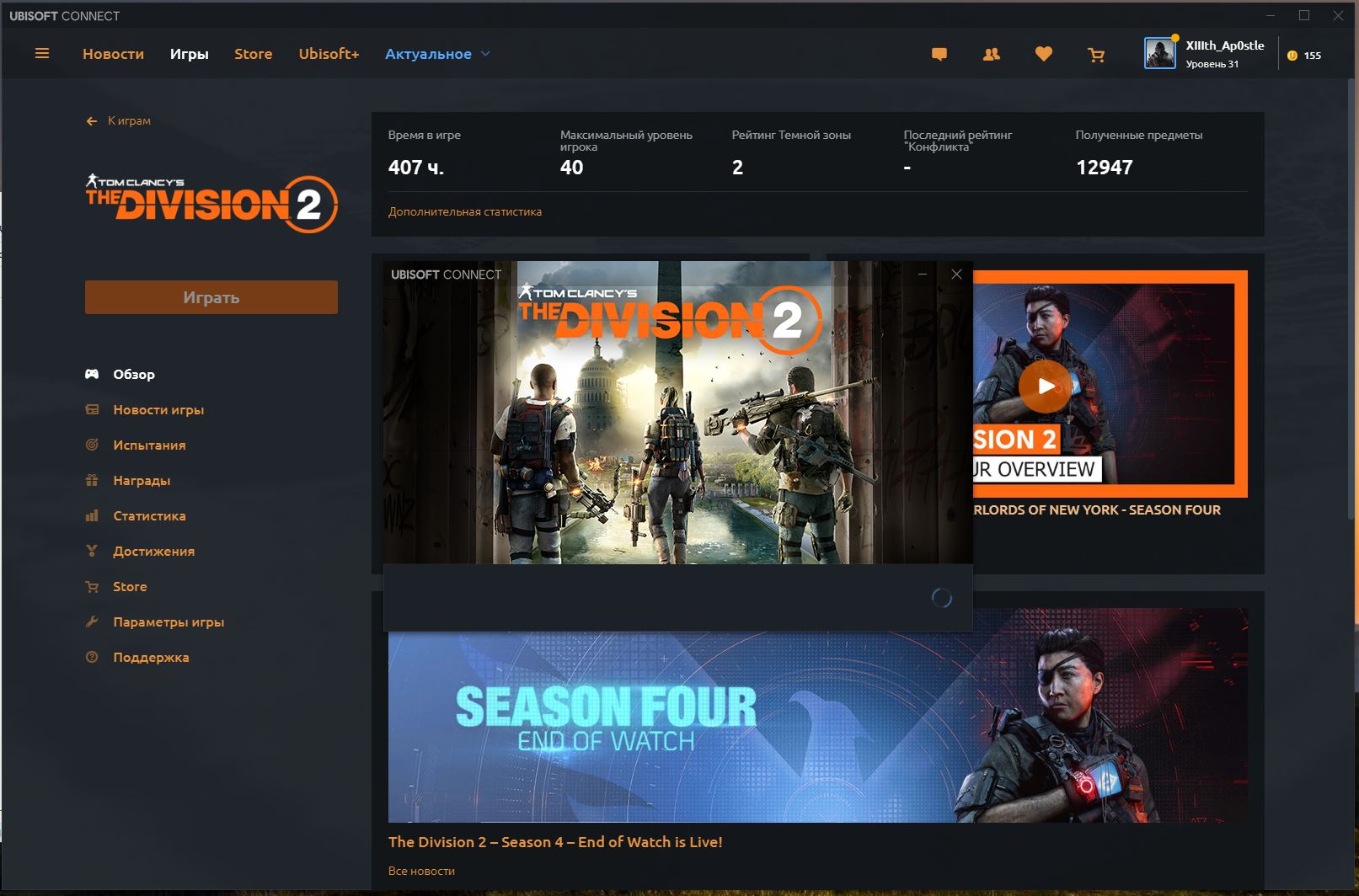Go back with К играм arrow
1359x896 pixels.
(92, 121)
